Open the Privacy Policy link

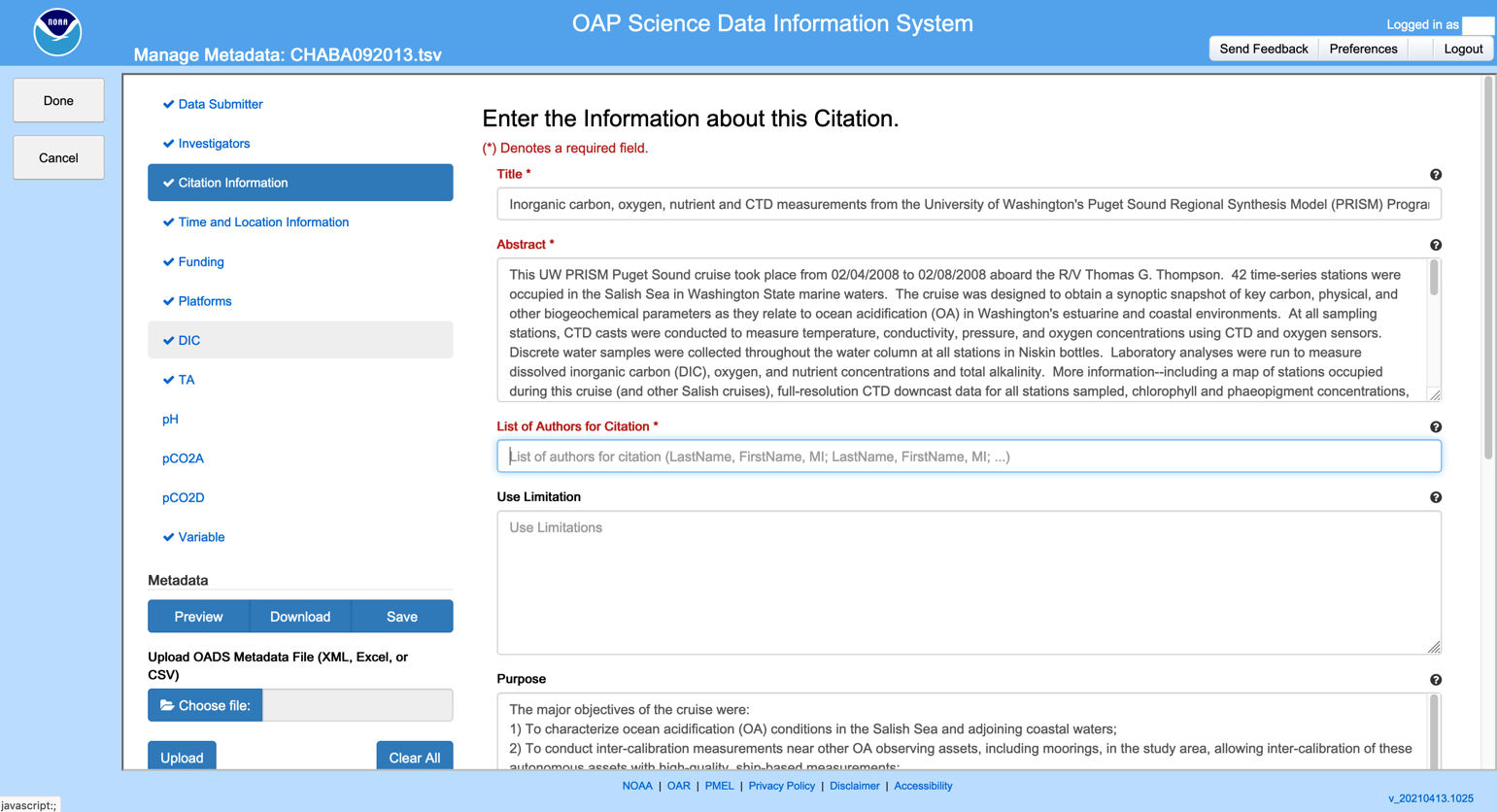point(781,786)
